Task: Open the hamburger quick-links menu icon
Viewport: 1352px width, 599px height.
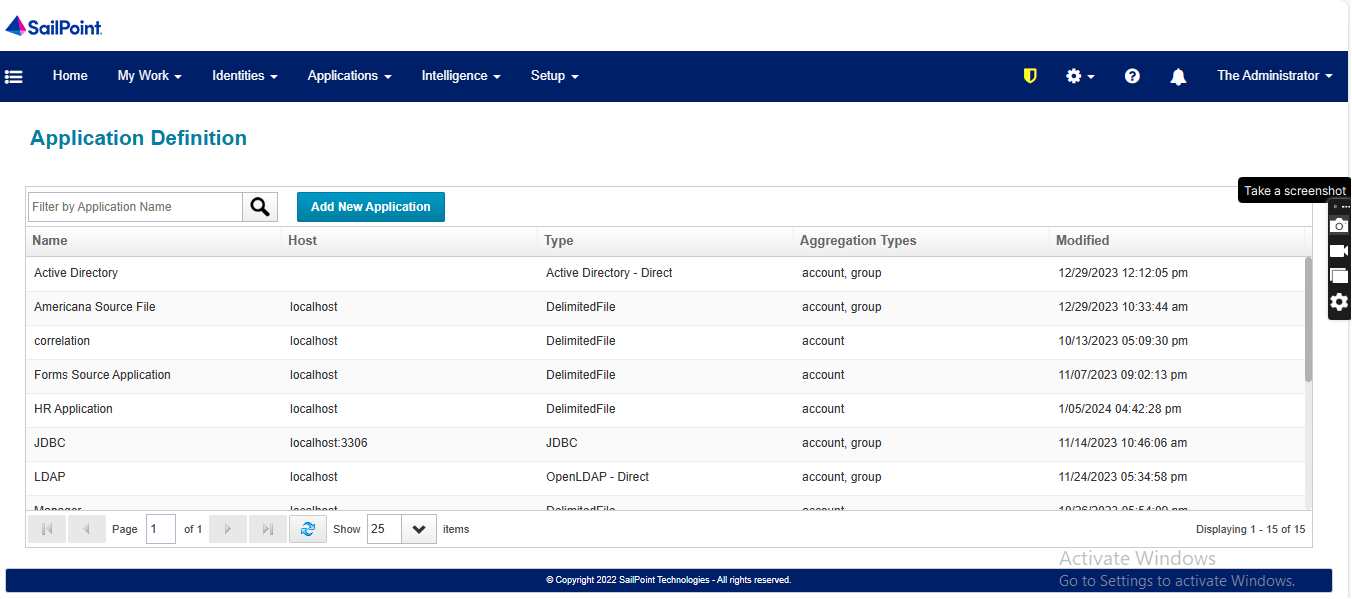Action: (14, 76)
